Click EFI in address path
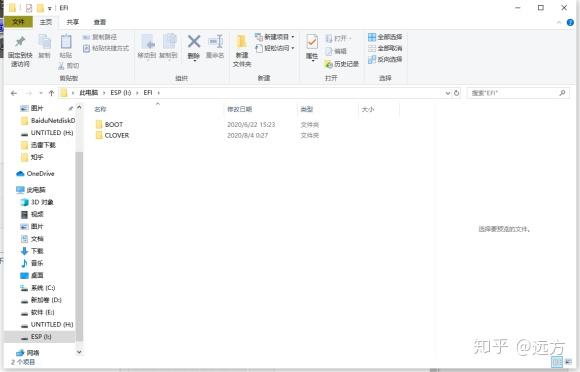 coord(148,92)
